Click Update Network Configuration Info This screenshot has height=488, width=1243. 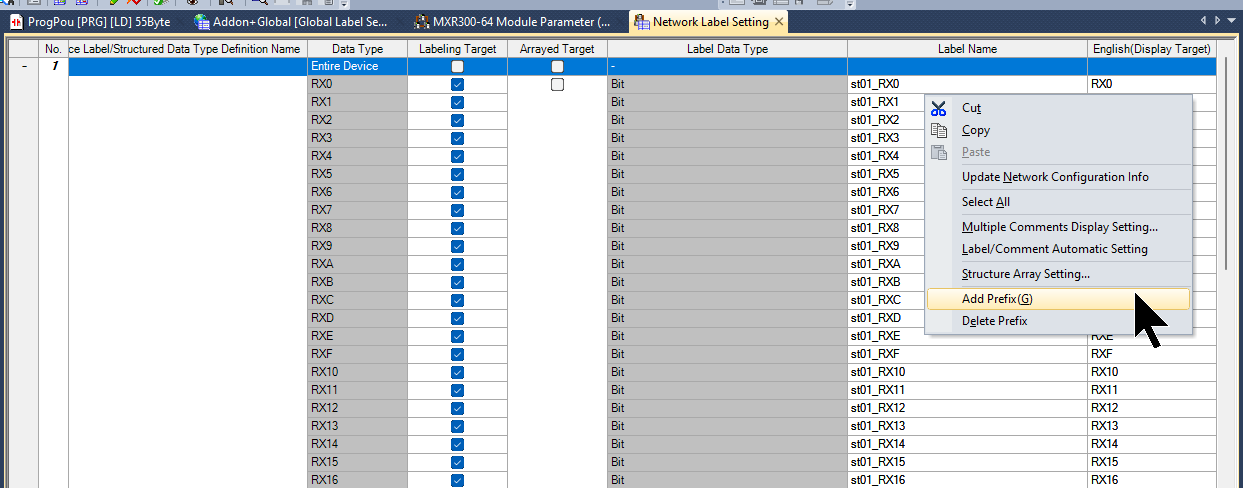click(1055, 177)
